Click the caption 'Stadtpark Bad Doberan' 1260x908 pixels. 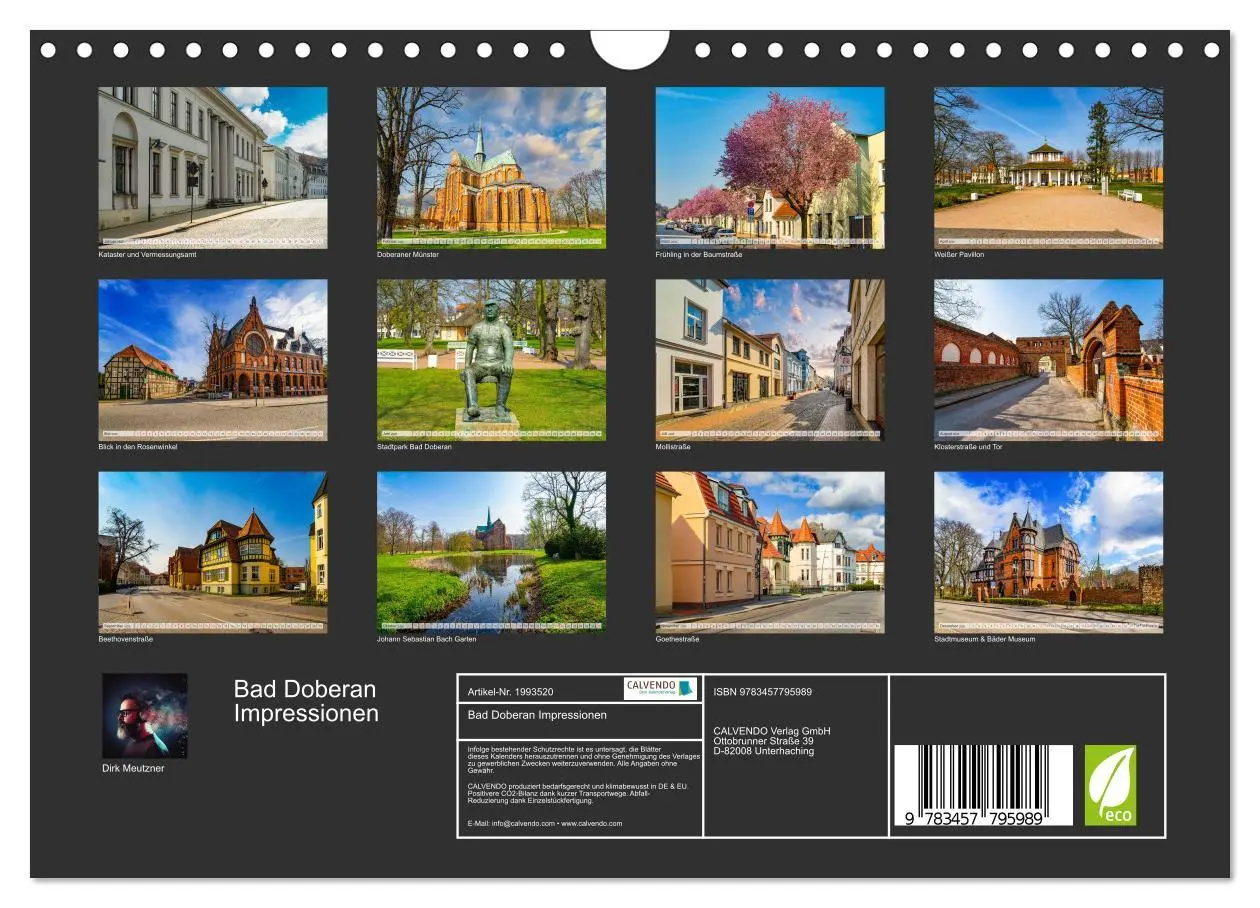click(x=414, y=447)
